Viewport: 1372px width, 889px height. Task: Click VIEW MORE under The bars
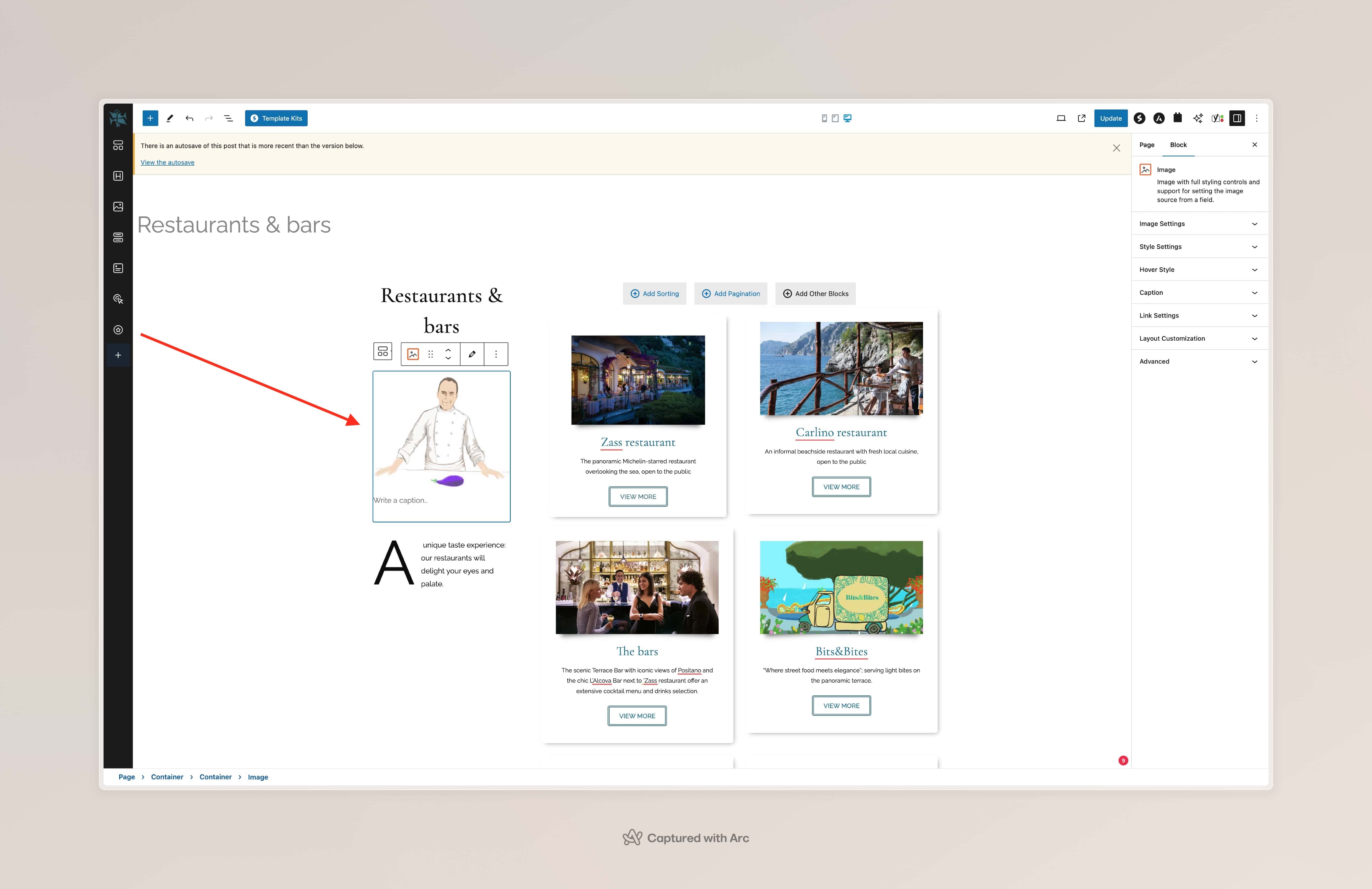coord(637,716)
